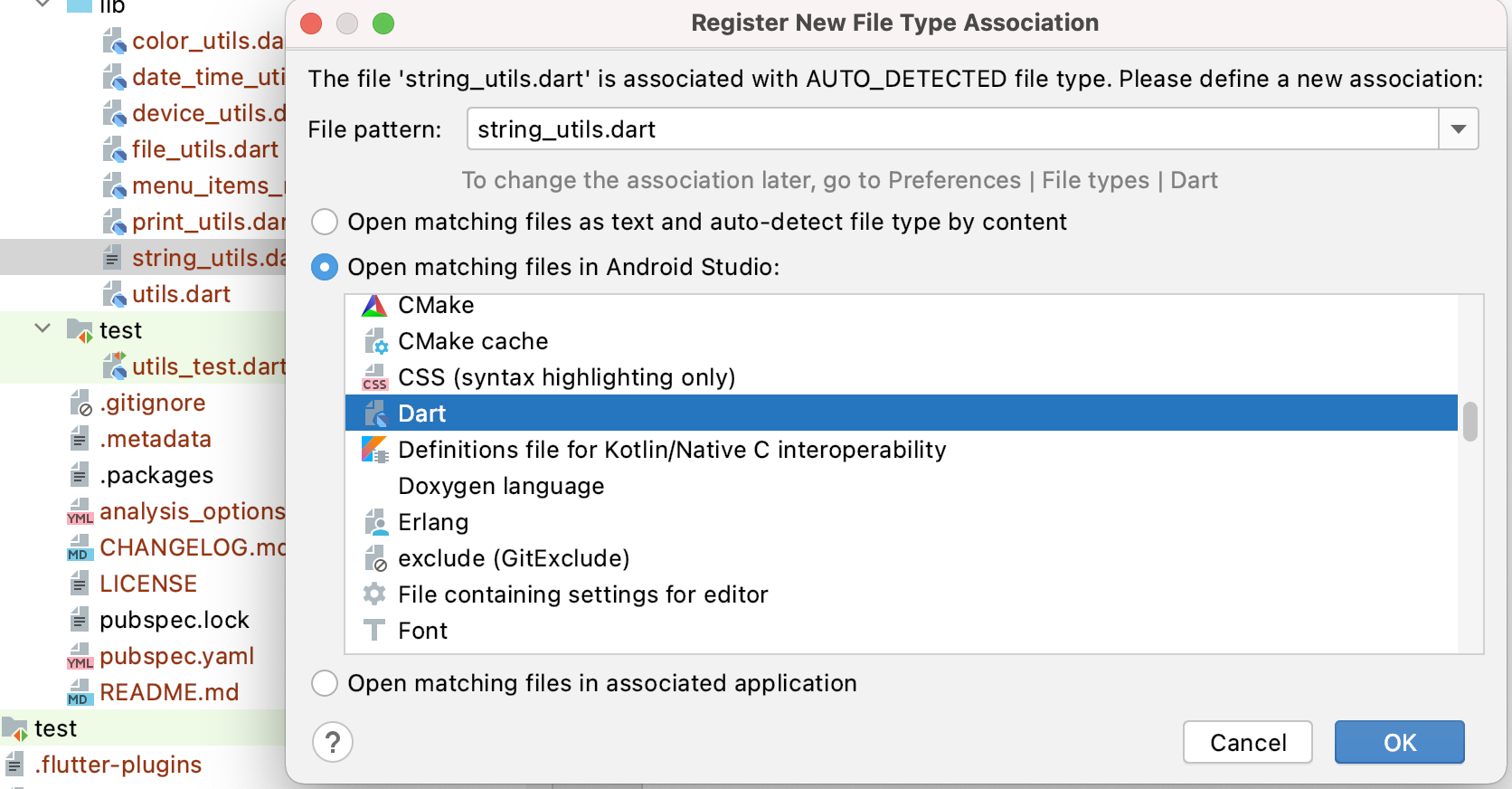Choose open in associated application option
Viewport: 1512px width, 789px height.
[325, 683]
